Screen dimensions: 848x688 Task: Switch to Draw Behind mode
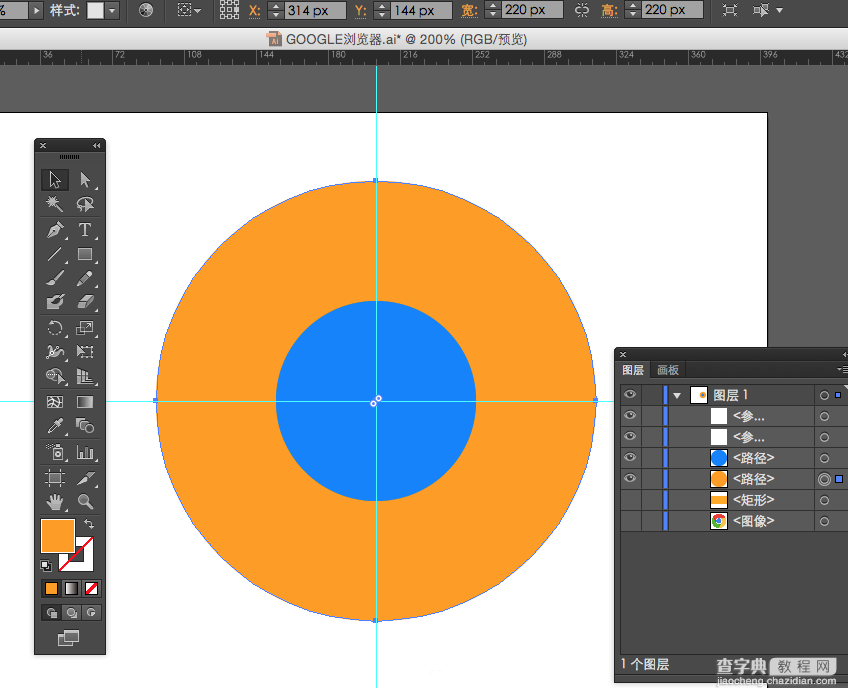click(x=71, y=613)
